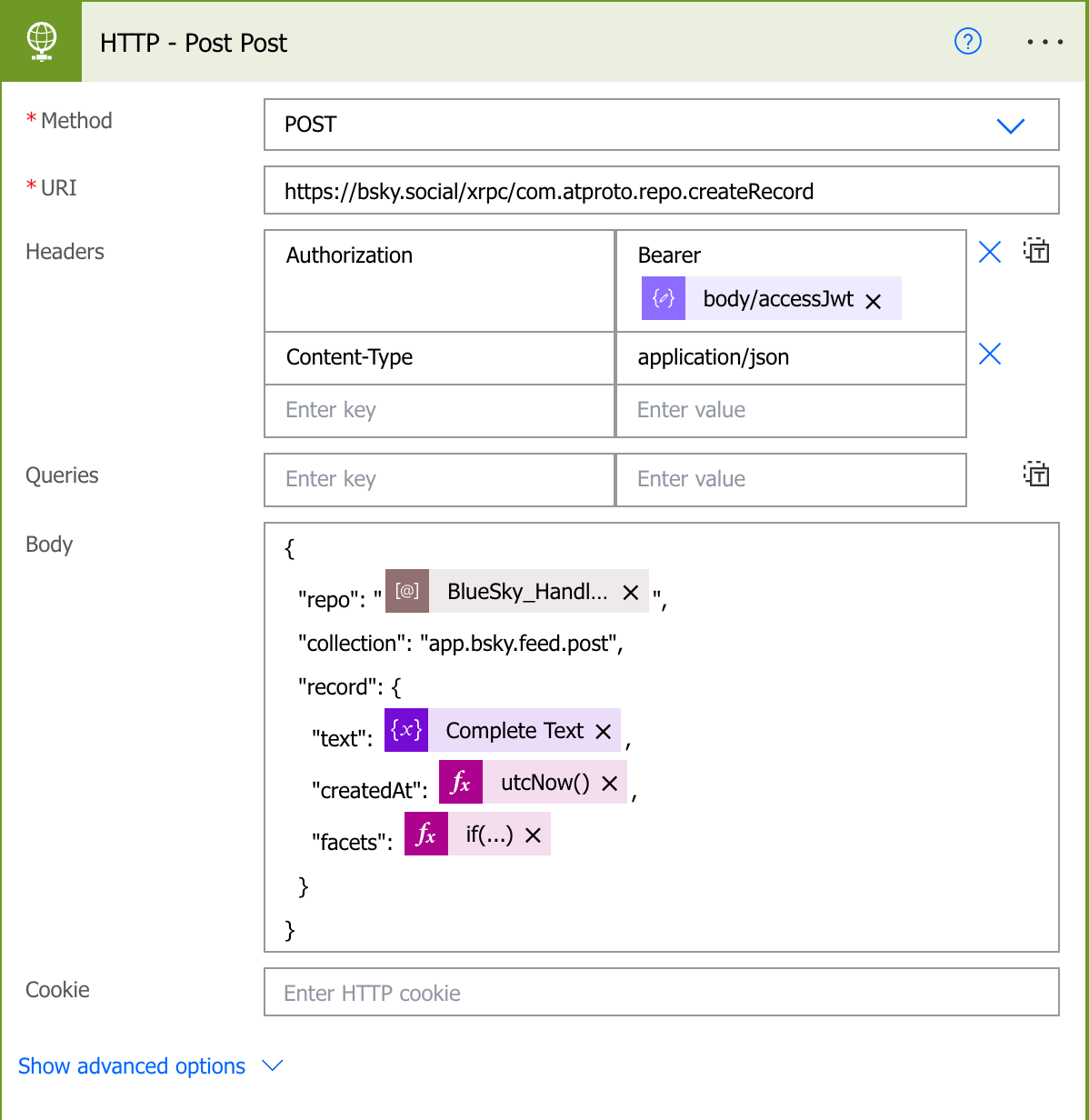Remove the Complete Text variable token
The height and width of the screenshot is (1120, 1089).
coord(603,732)
